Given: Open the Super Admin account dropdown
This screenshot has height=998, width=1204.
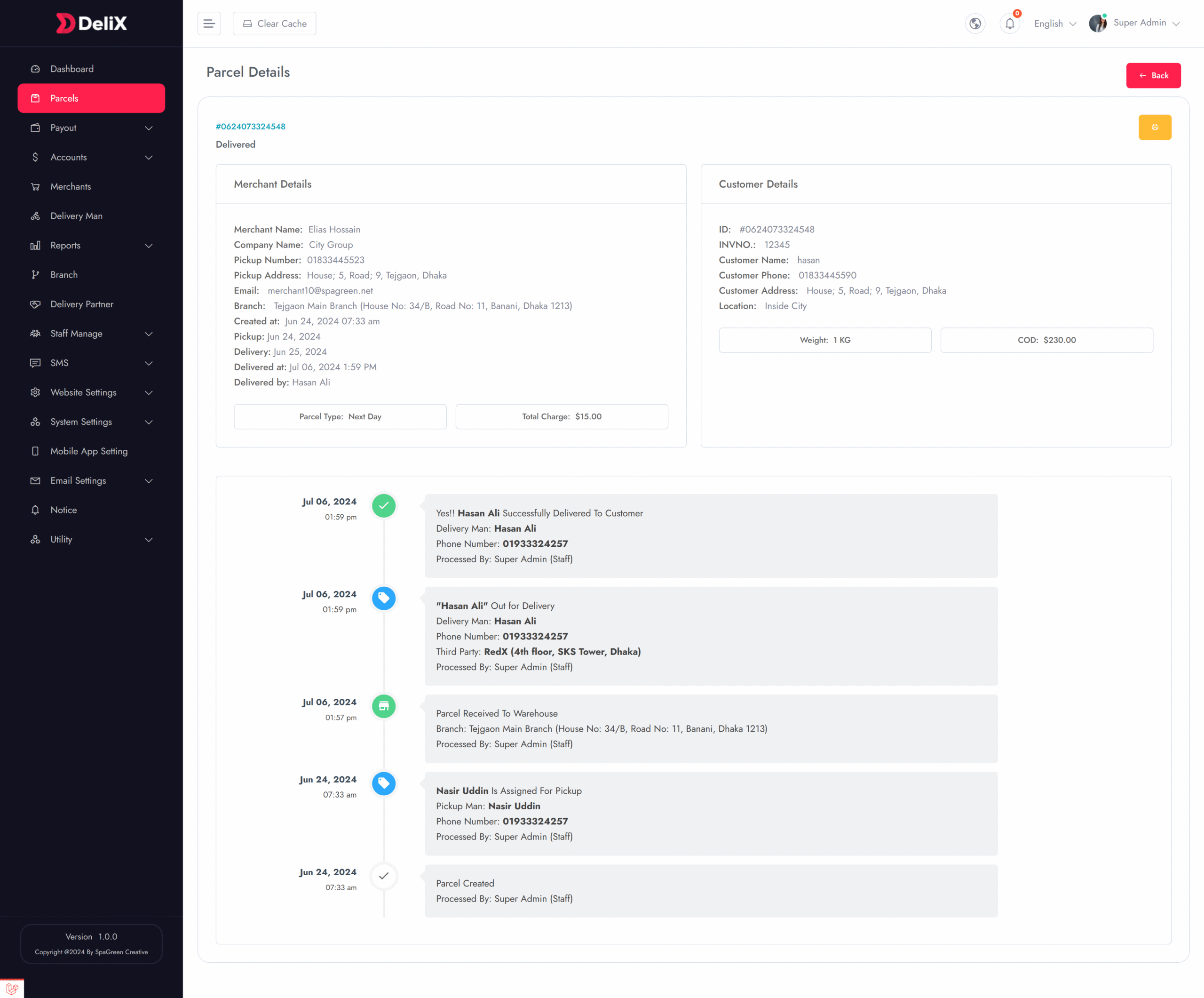Looking at the screenshot, I should (x=1146, y=23).
